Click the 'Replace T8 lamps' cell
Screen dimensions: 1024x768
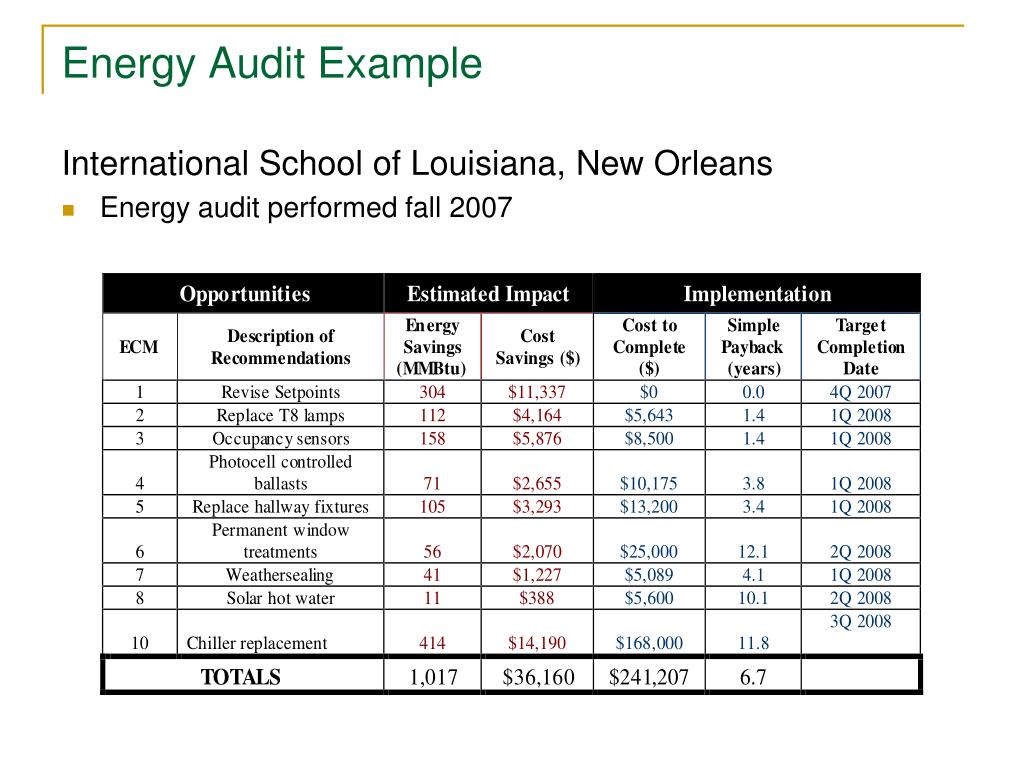(281, 415)
